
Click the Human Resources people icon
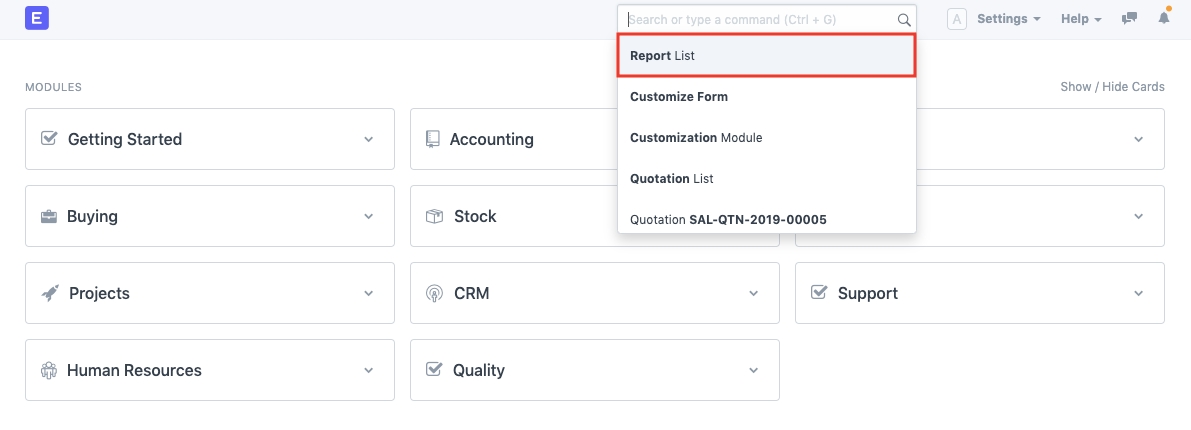[48, 370]
